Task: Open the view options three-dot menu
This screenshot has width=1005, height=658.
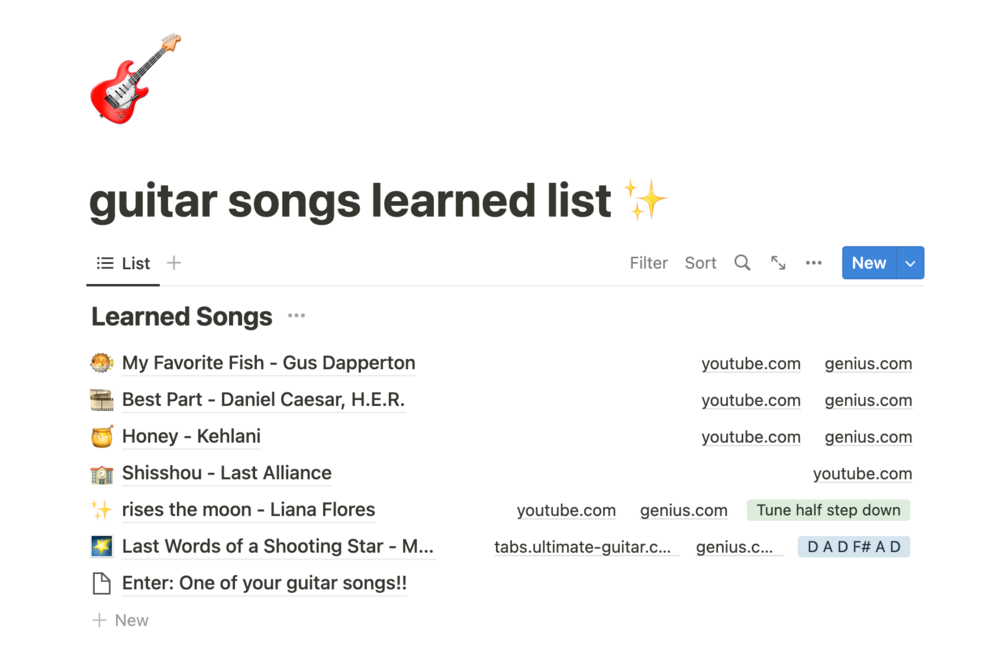Action: tap(814, 263)
